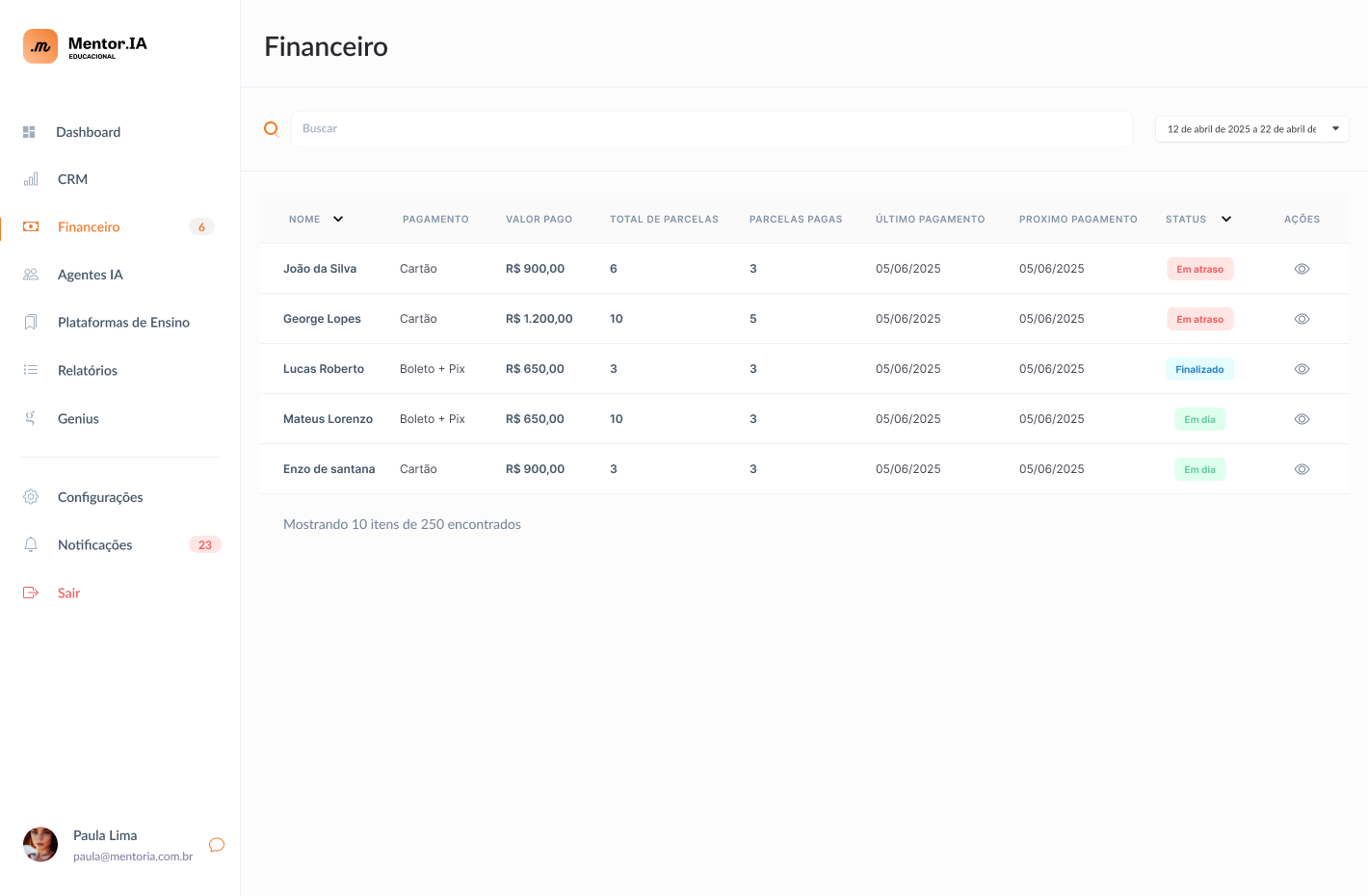The width and height of the screenshot is (1368, 896).
Task: Expand the Nome column sort chevron
Action: point(338,219)
